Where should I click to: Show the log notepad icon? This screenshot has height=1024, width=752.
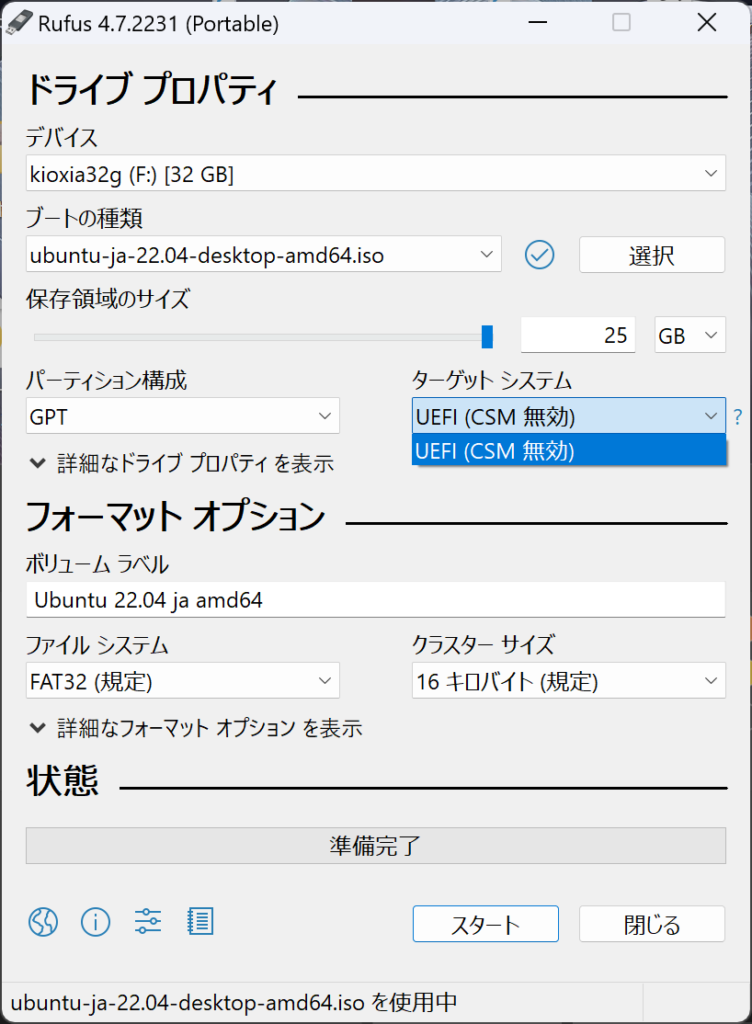[201, 921]
